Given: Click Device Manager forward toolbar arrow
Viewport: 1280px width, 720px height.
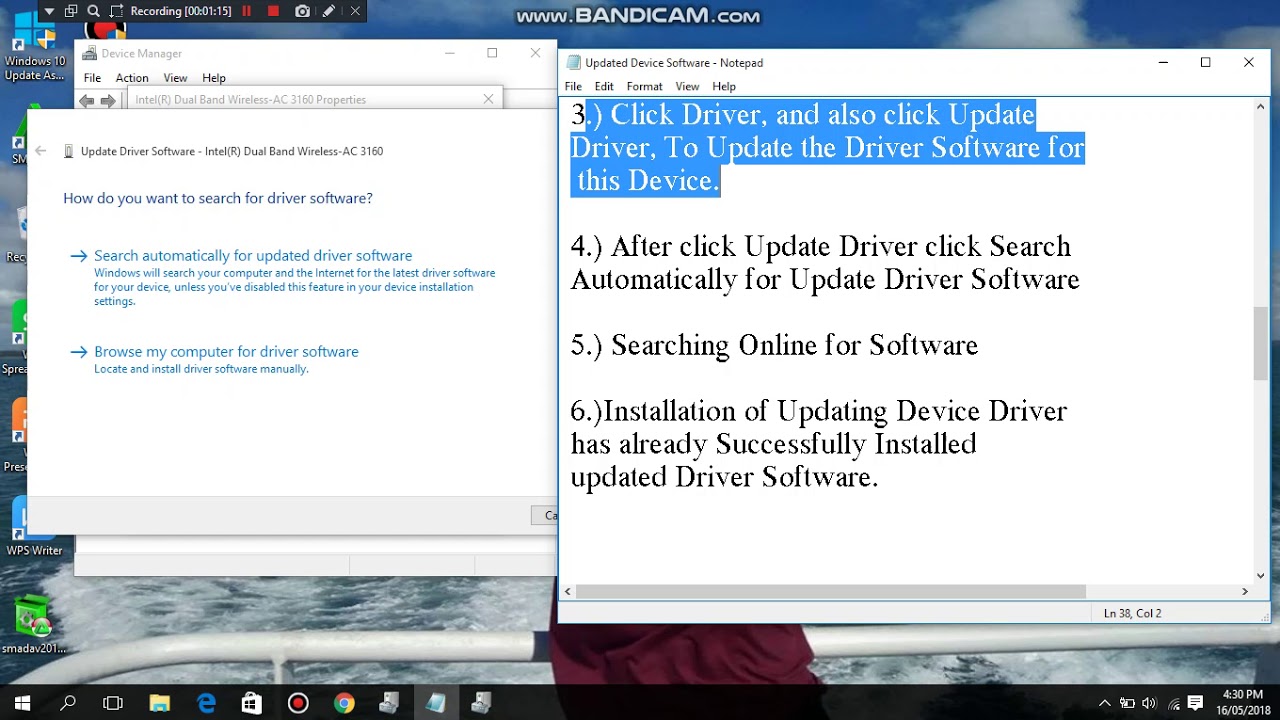Looking at the screenshot, I should [108, 100].
